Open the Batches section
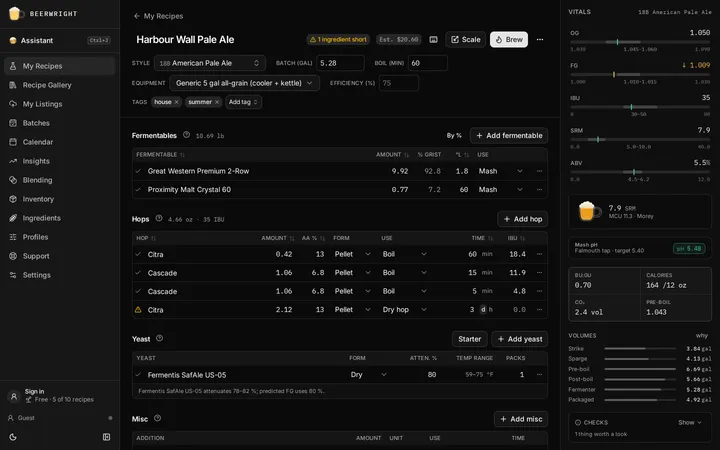The image size is (720, 450). [60, 123]
